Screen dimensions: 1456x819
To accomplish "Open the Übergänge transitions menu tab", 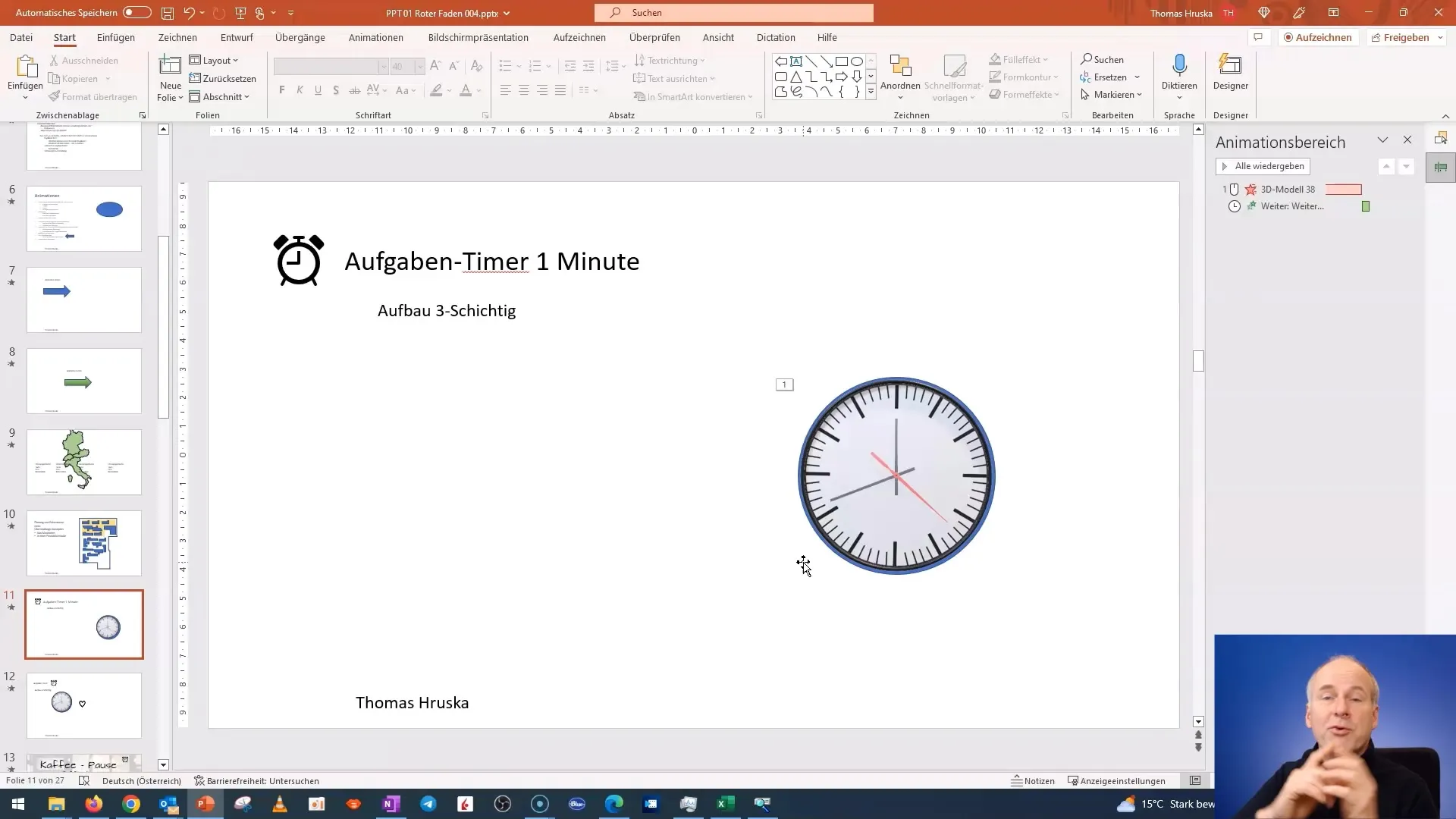I will (x=300, y=38).
